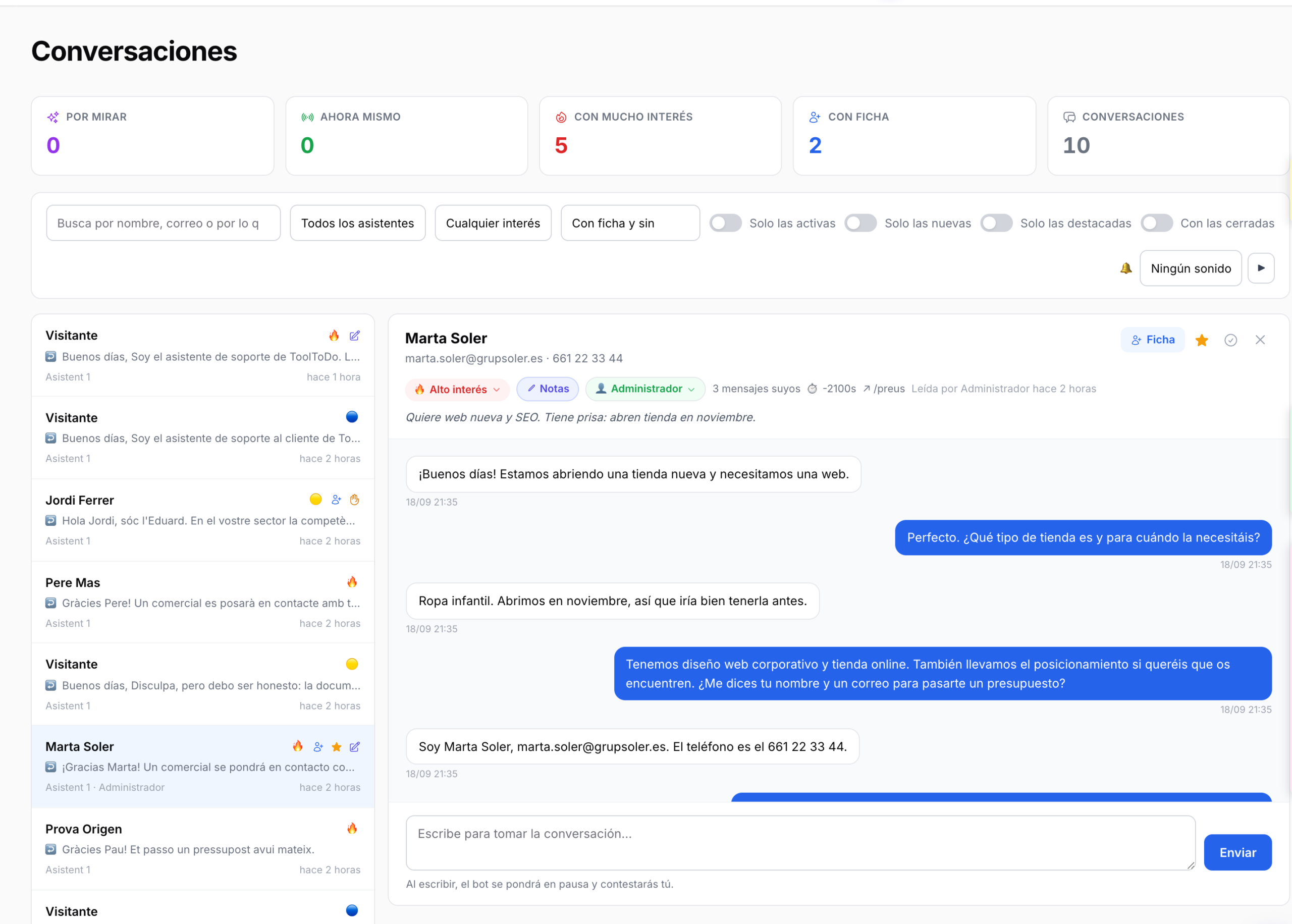The width and height of the screenshot is (1292, 924).
Task: Click the Enviar button
Action: coord(1237,852)
